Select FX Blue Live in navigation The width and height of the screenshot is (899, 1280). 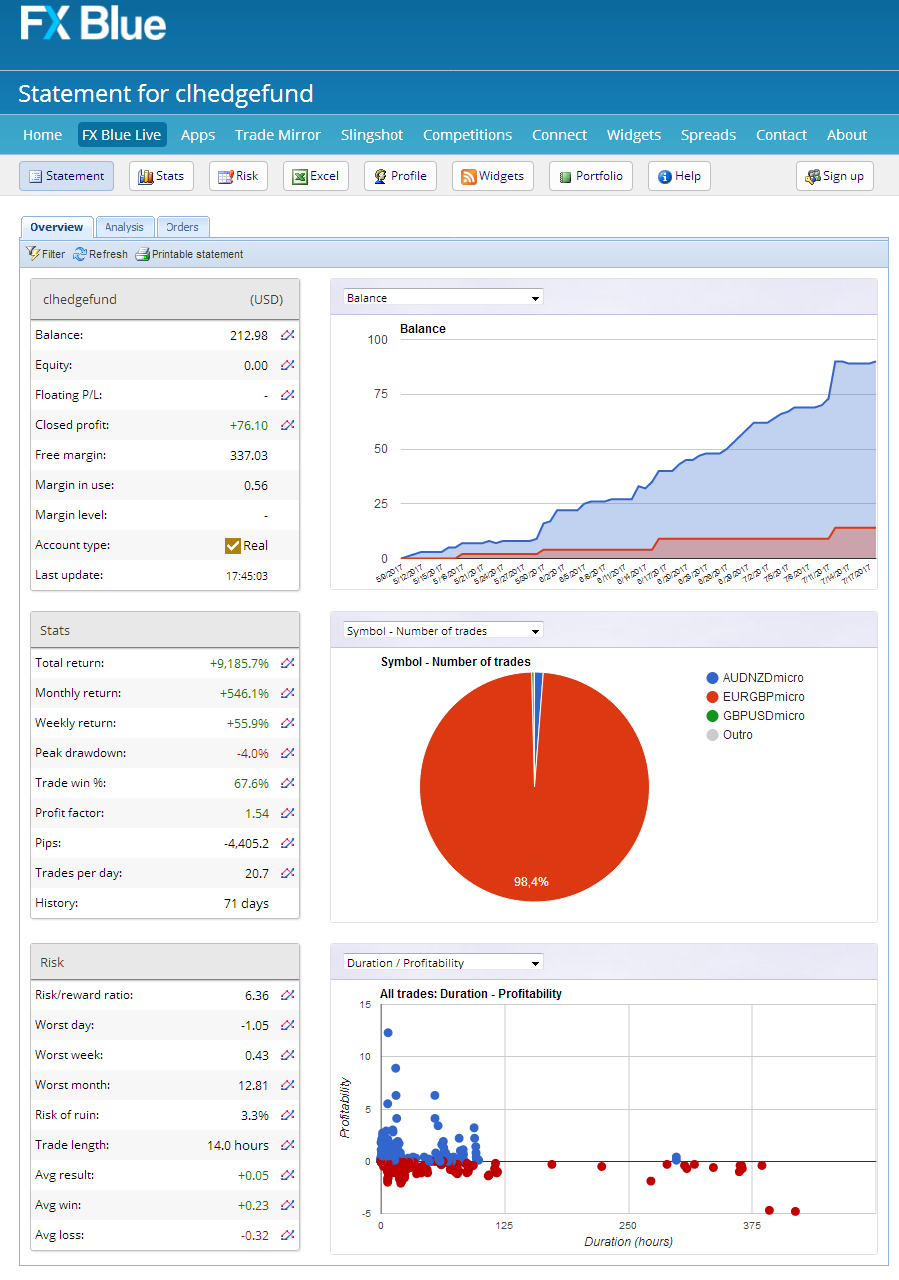coord(122,135)
